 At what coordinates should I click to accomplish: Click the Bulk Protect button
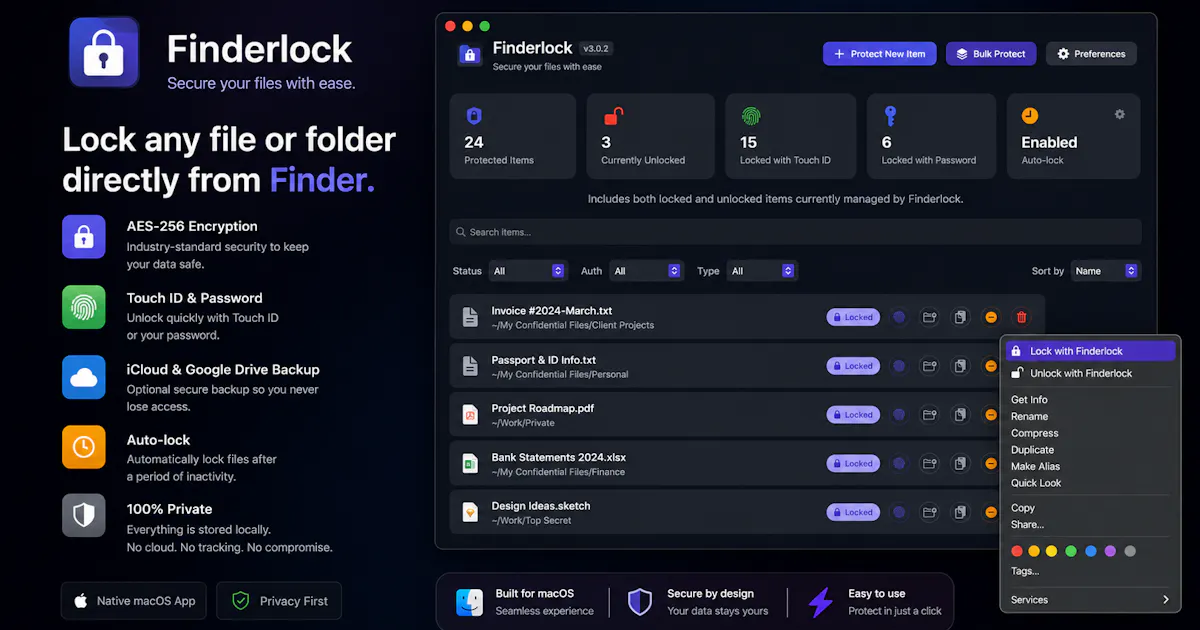pyautogui.click(x=992, y=54)
